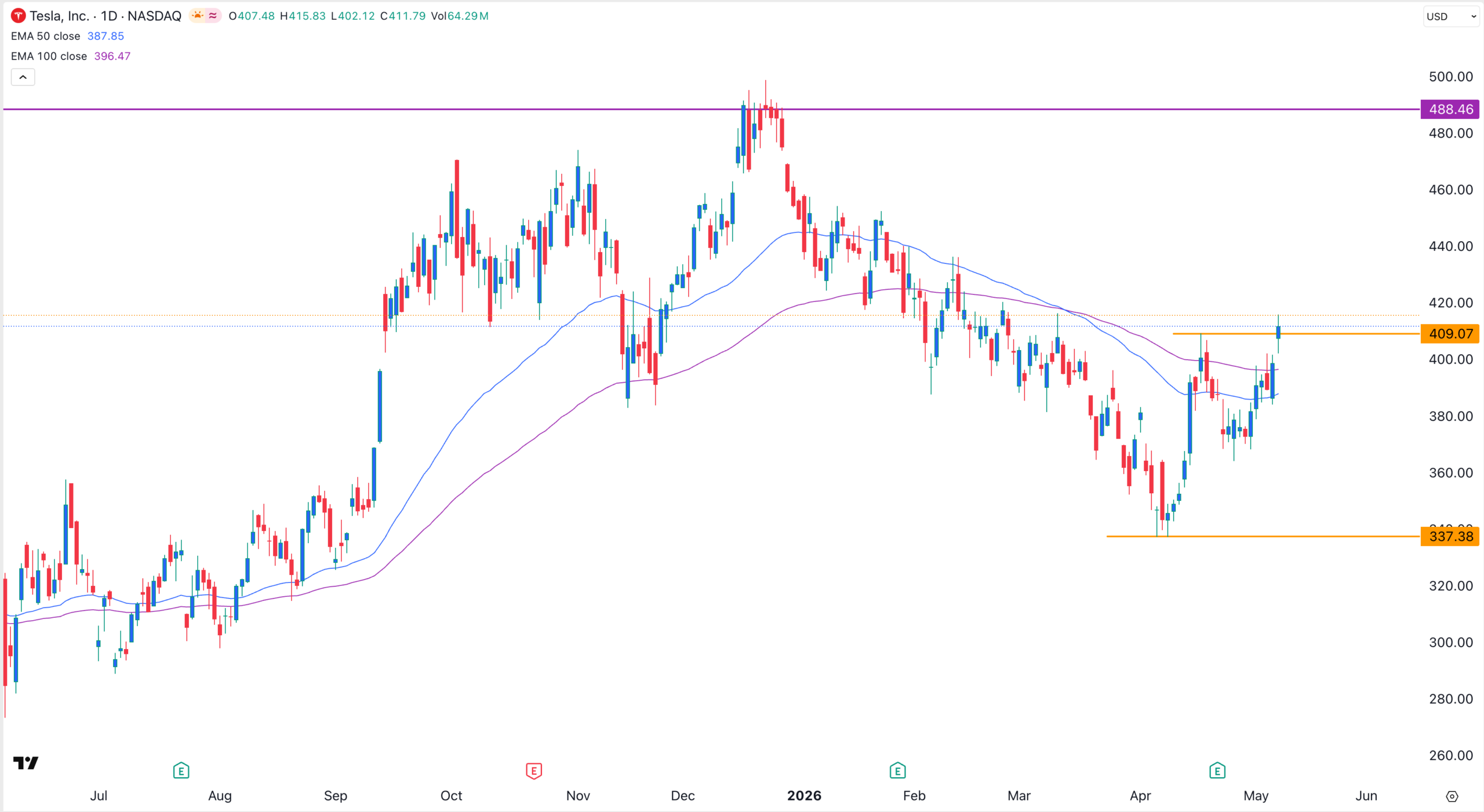Click the approximate-data wave icon
Image resolution: width=1484 pixels, height=812 pixels.
click(x=213, y=16)
